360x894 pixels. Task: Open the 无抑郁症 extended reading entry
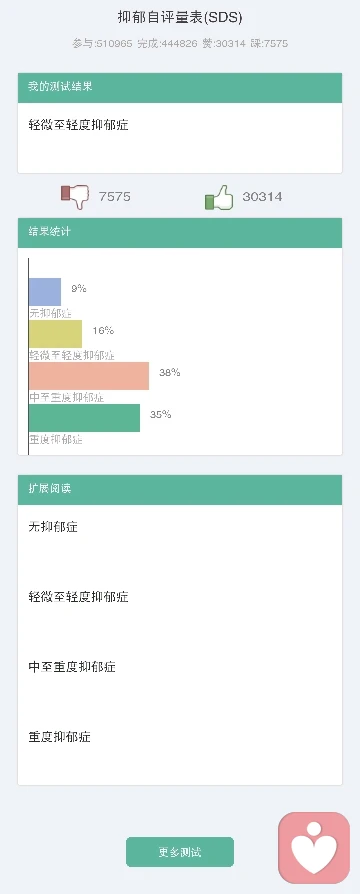(x=53, y=527)
